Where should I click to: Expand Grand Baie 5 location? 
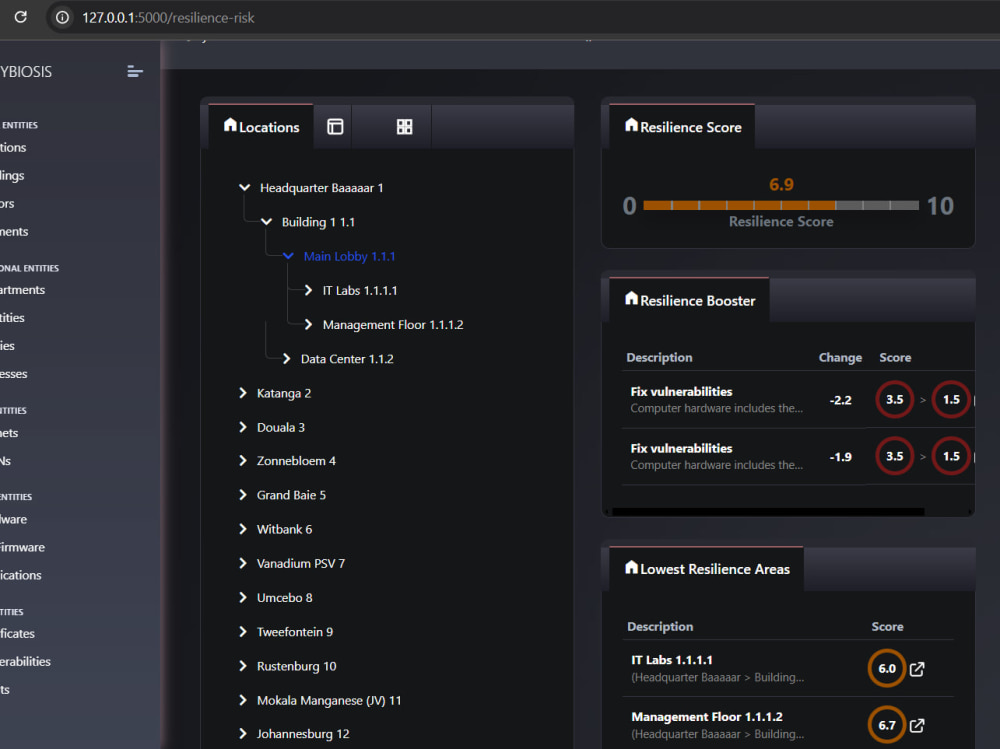tap(242, 495)
